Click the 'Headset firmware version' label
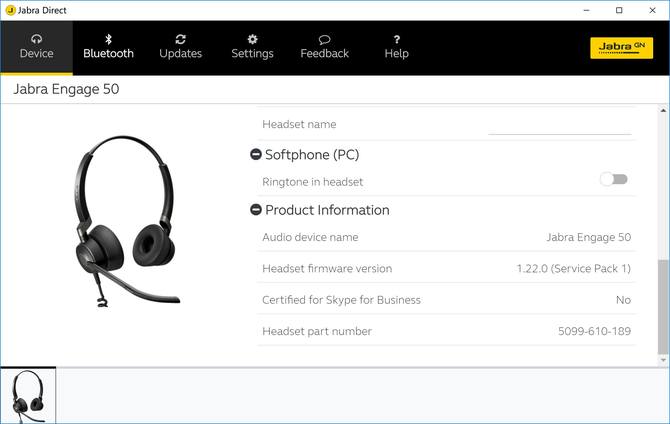 point(327,268)
